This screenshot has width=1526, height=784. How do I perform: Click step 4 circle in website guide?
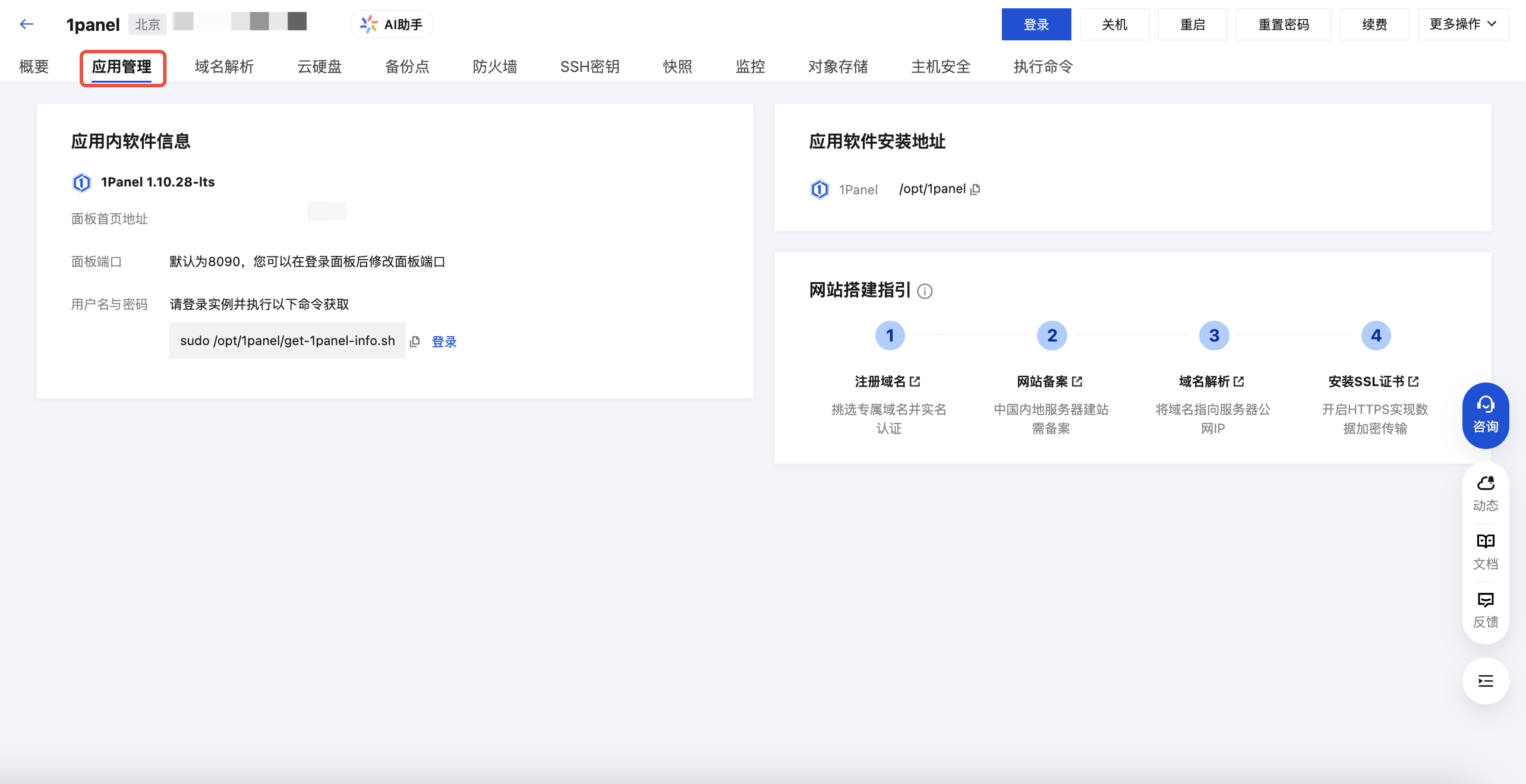click(x=1376, y=336)
